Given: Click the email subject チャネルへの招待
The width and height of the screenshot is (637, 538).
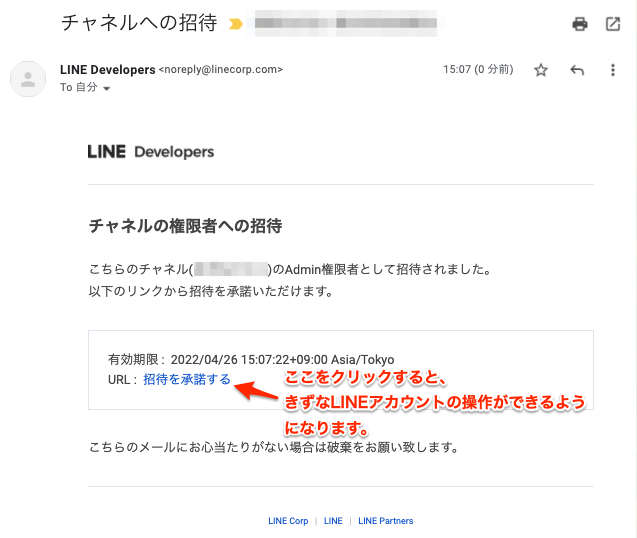Looking at the screenshot, I should pyautogui.click(x=141, y=23).
